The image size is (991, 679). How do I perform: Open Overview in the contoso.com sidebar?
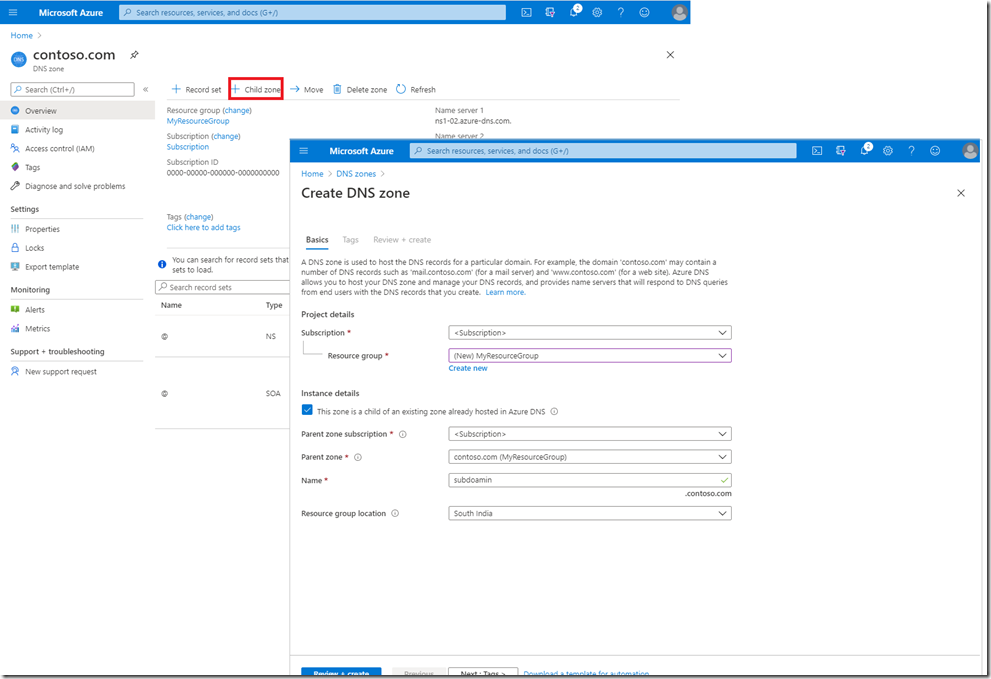77,111
